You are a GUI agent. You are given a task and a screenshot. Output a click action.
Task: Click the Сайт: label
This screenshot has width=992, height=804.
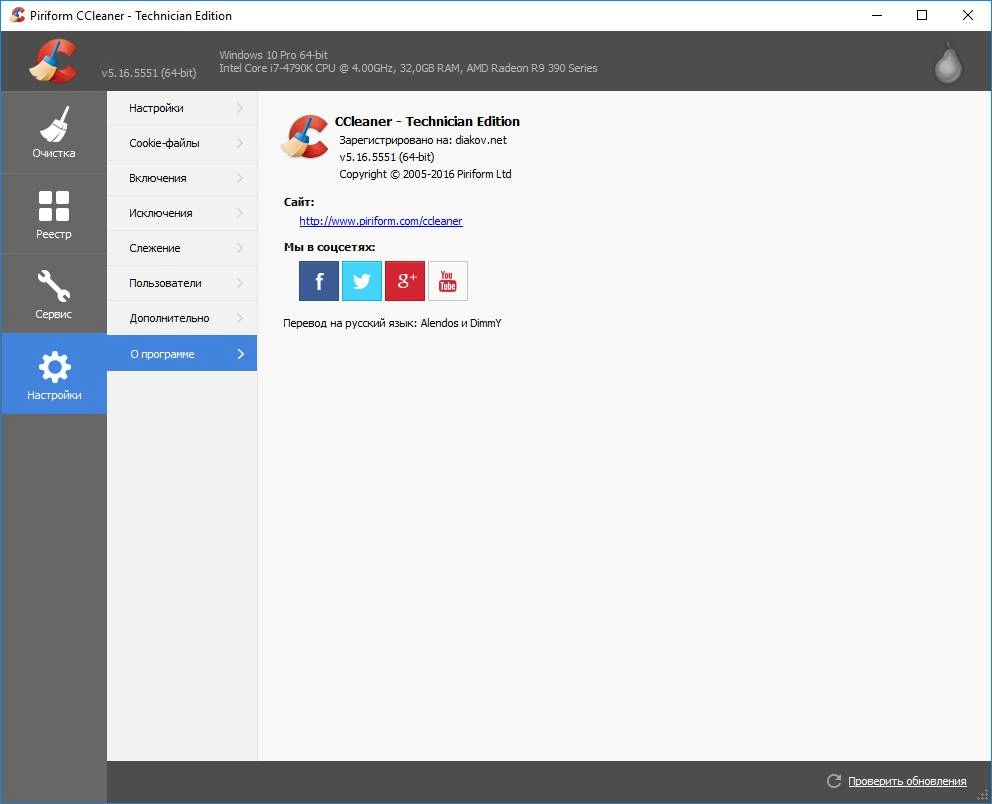[299, 202]
